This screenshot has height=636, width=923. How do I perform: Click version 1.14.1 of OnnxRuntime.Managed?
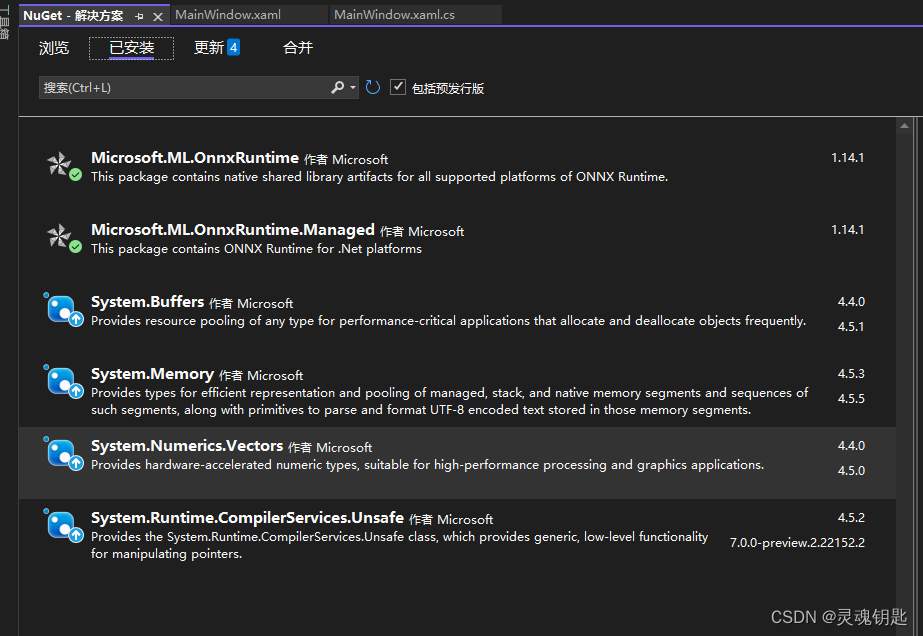[848, 230]
